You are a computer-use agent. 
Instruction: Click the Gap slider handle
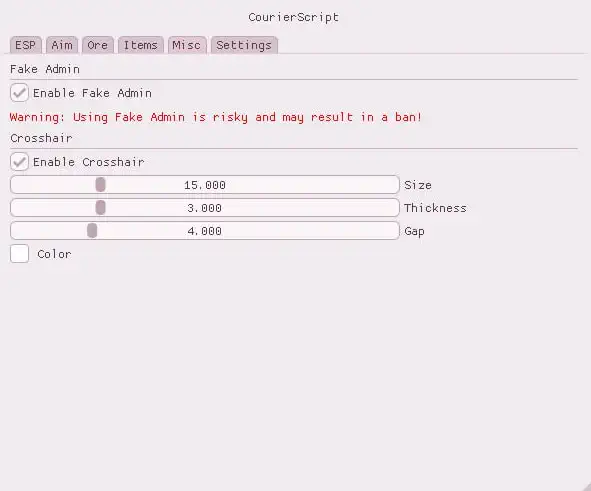click(x=92, y=231)
